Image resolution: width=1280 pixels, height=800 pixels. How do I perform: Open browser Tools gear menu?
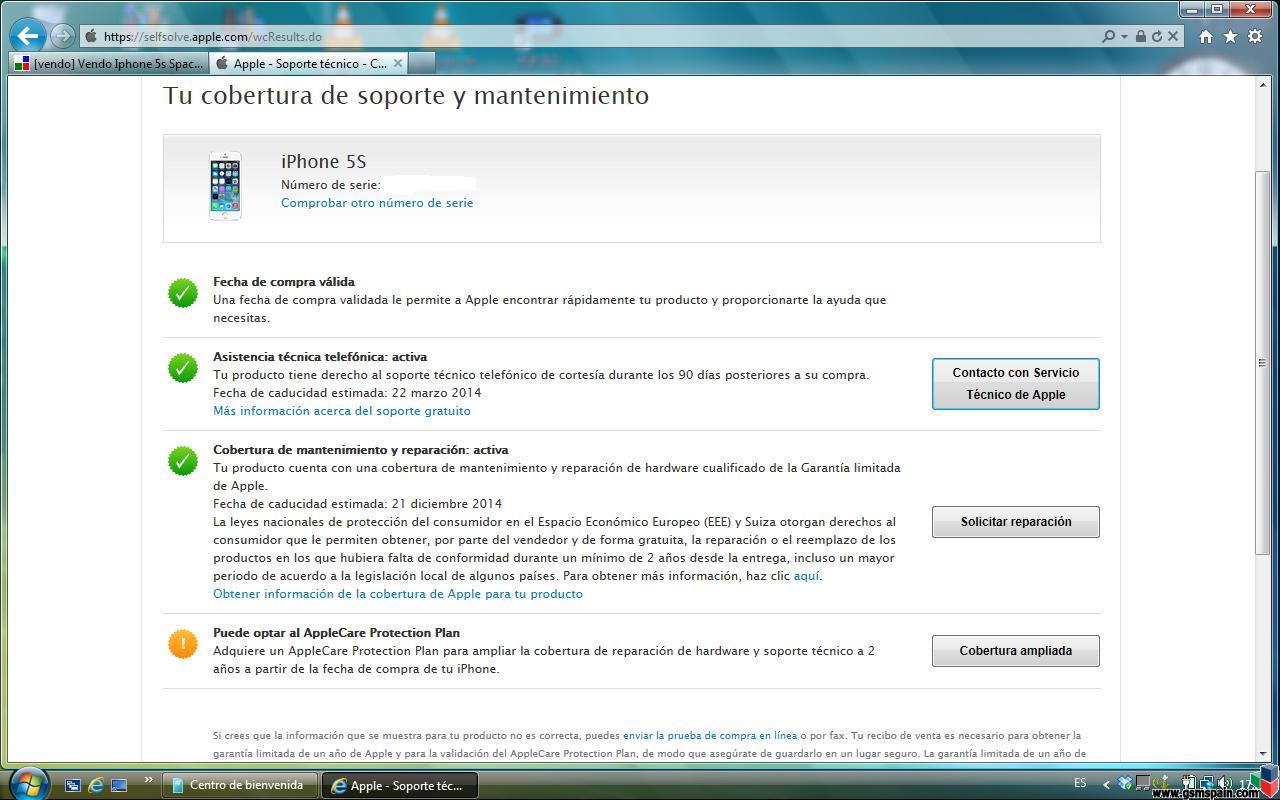pyautogui.click(x=1256, y=36)
